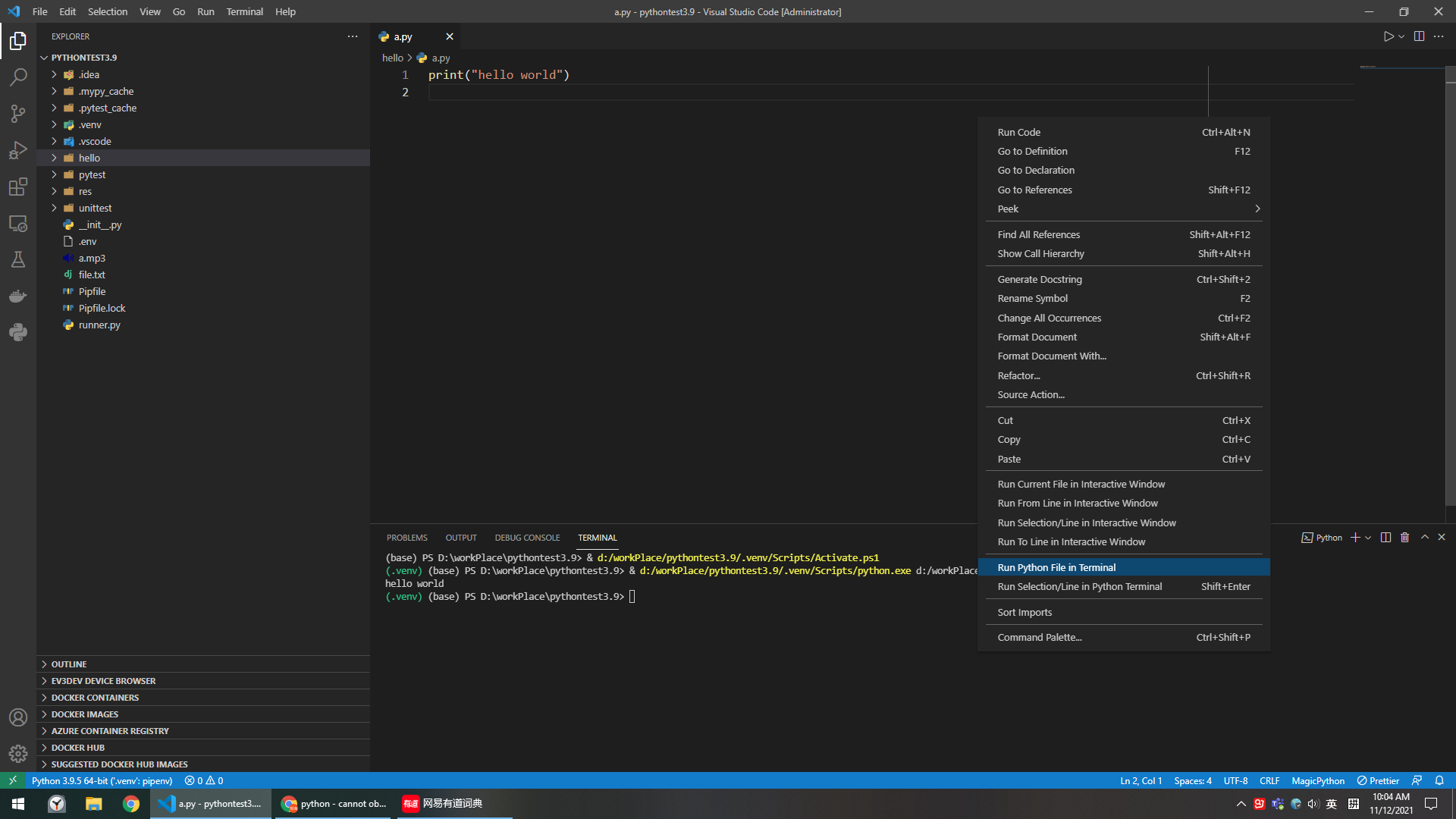
Task: Choose Go to Definition entry
Action: (1124, 151)
